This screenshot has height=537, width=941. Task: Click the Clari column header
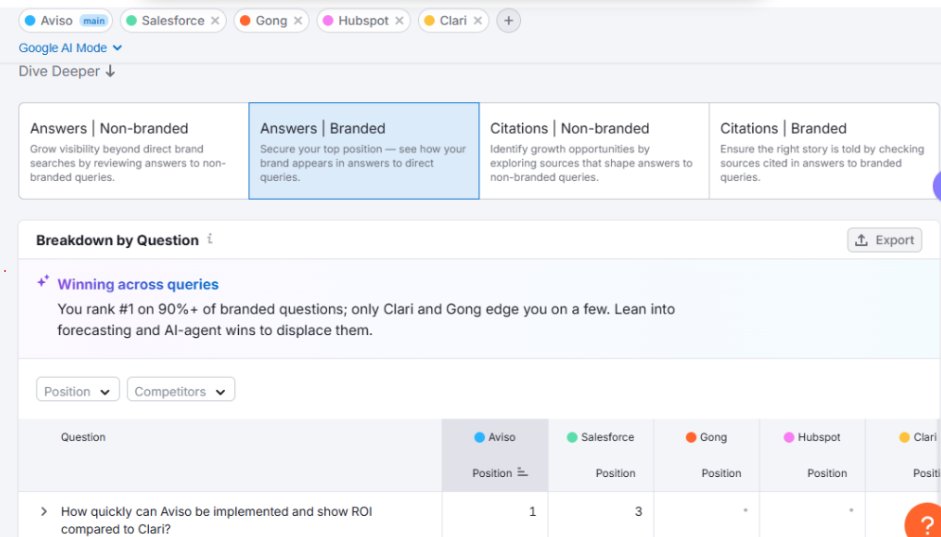918,437
